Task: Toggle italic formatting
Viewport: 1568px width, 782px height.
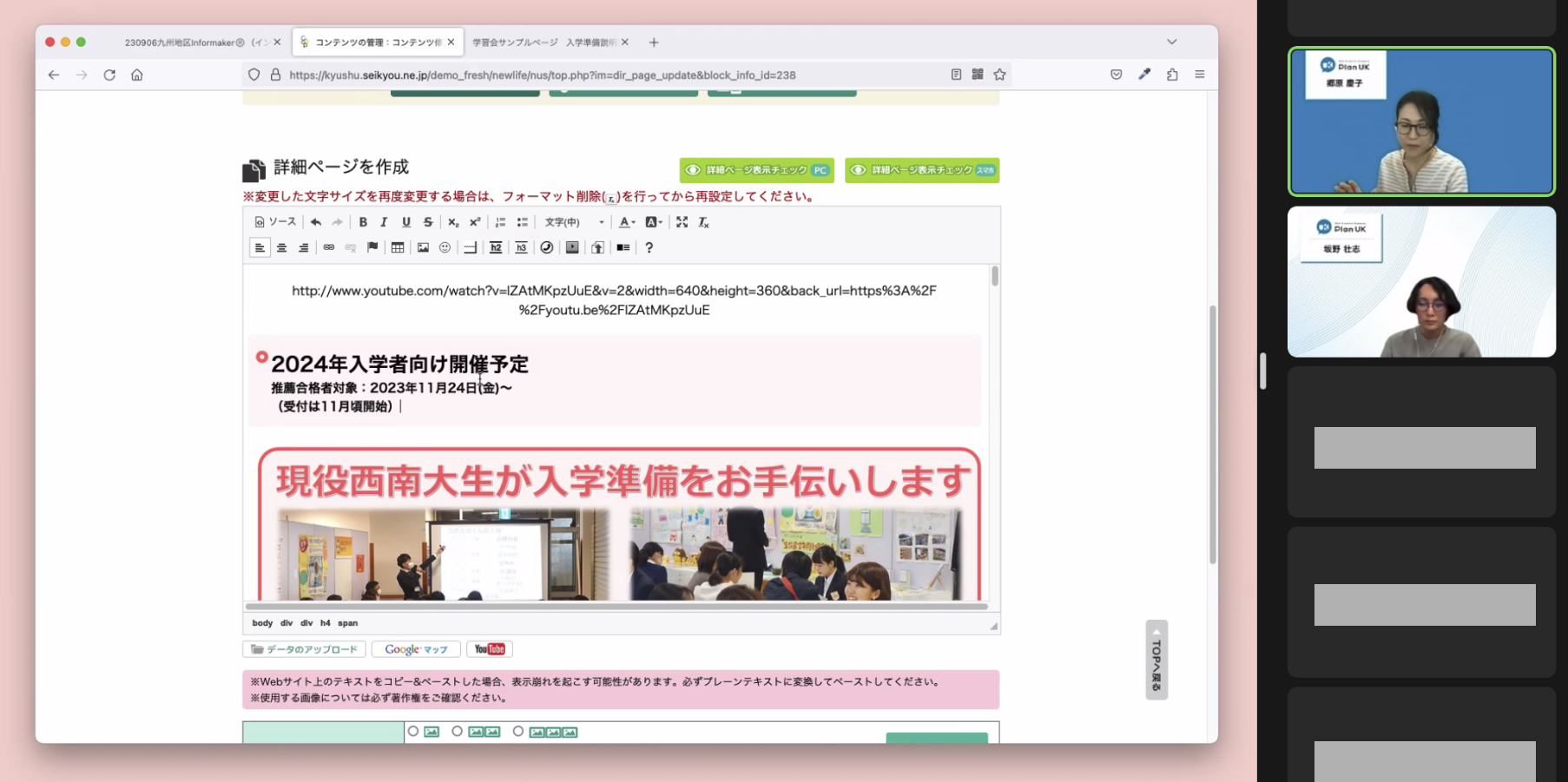Action: (x=384, y=222)
